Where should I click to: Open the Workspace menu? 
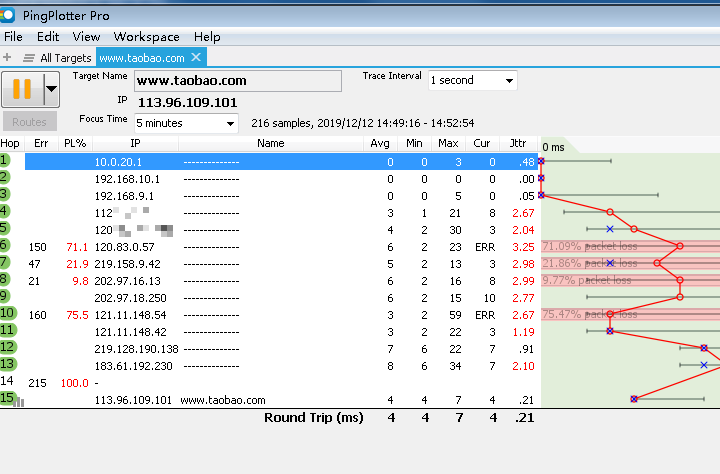[146, 37]
